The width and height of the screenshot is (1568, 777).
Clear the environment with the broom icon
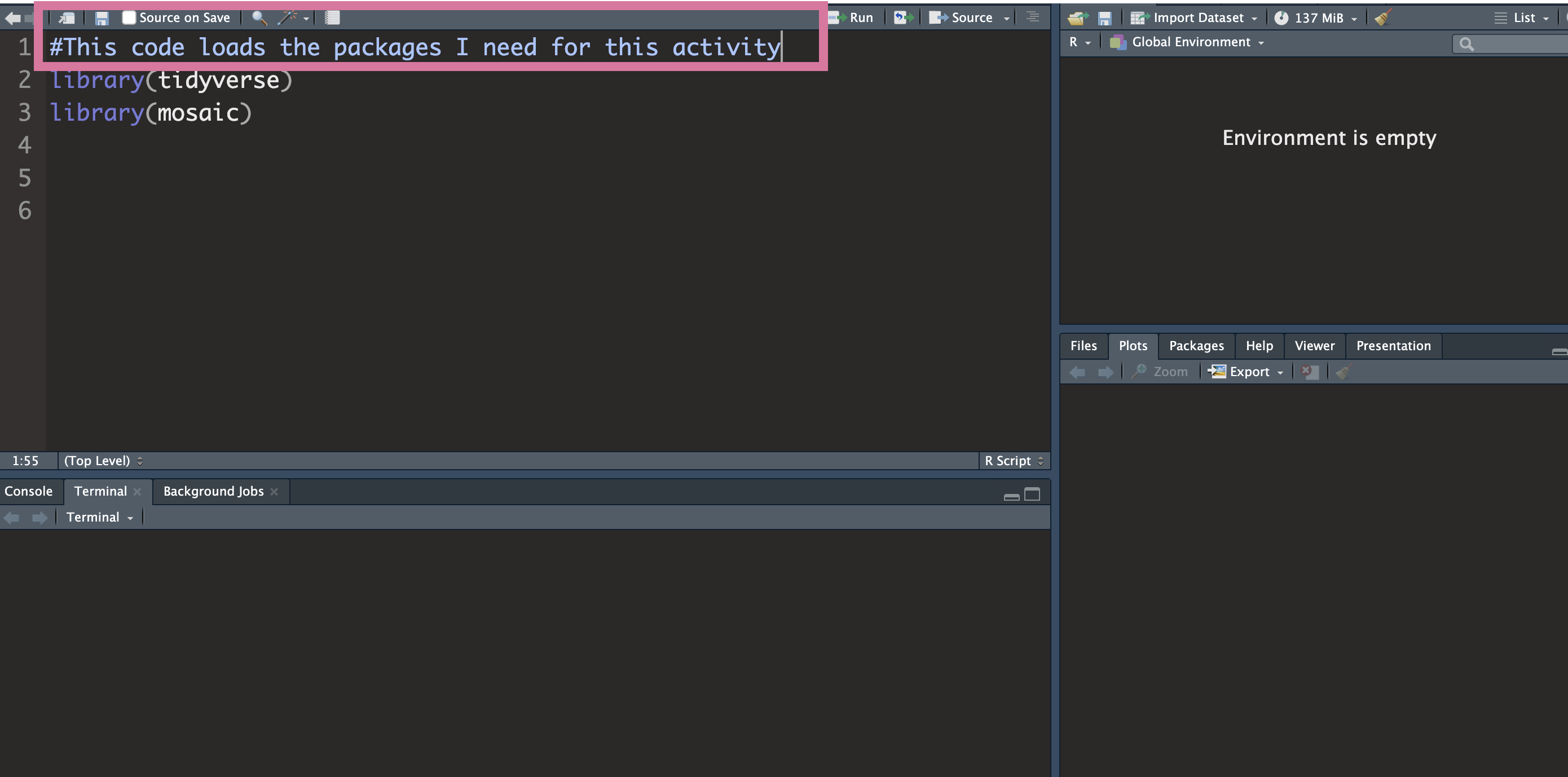click(x=1383, y=17)
